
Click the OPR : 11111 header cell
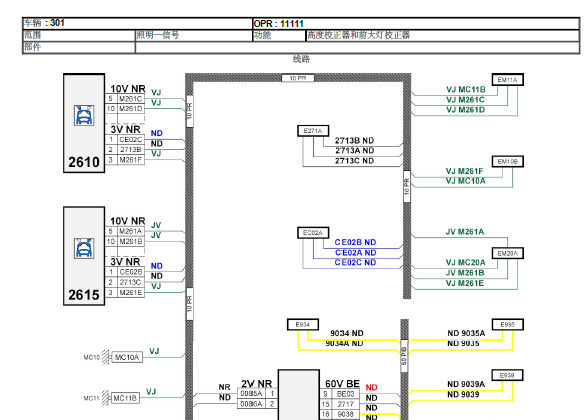point(416,24)
